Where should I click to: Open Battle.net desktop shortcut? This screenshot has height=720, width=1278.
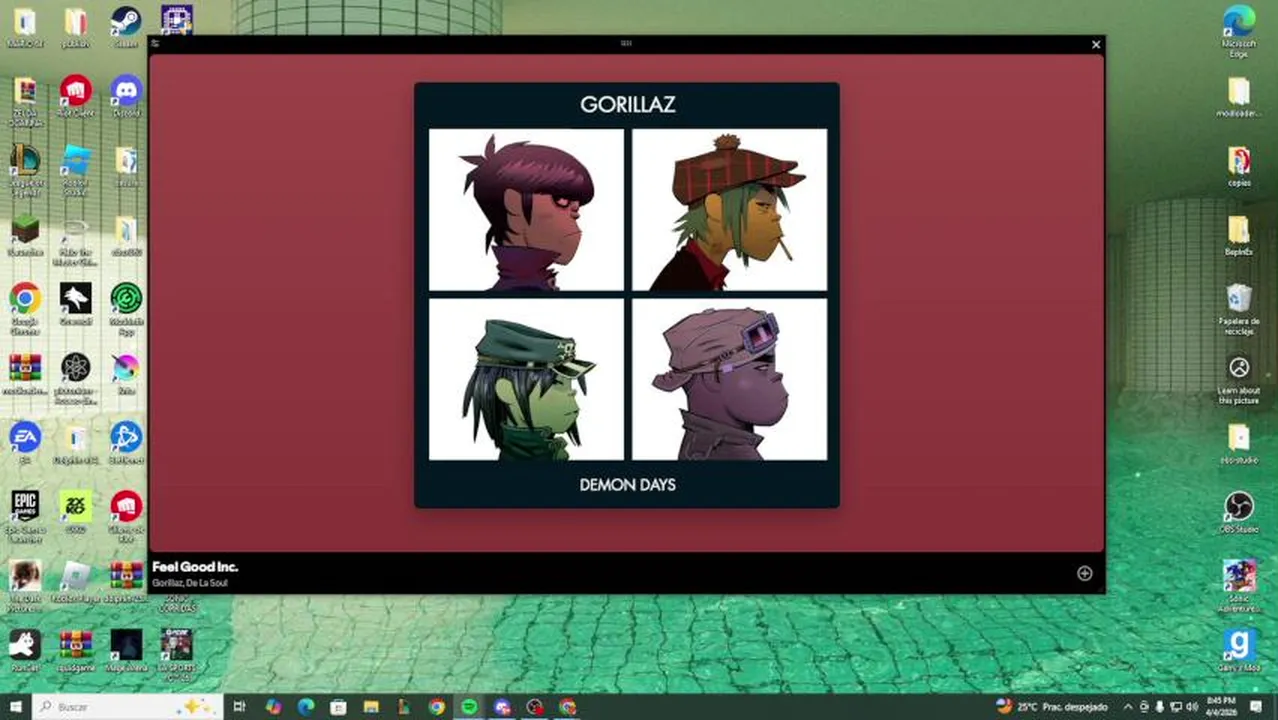(126, 442)
